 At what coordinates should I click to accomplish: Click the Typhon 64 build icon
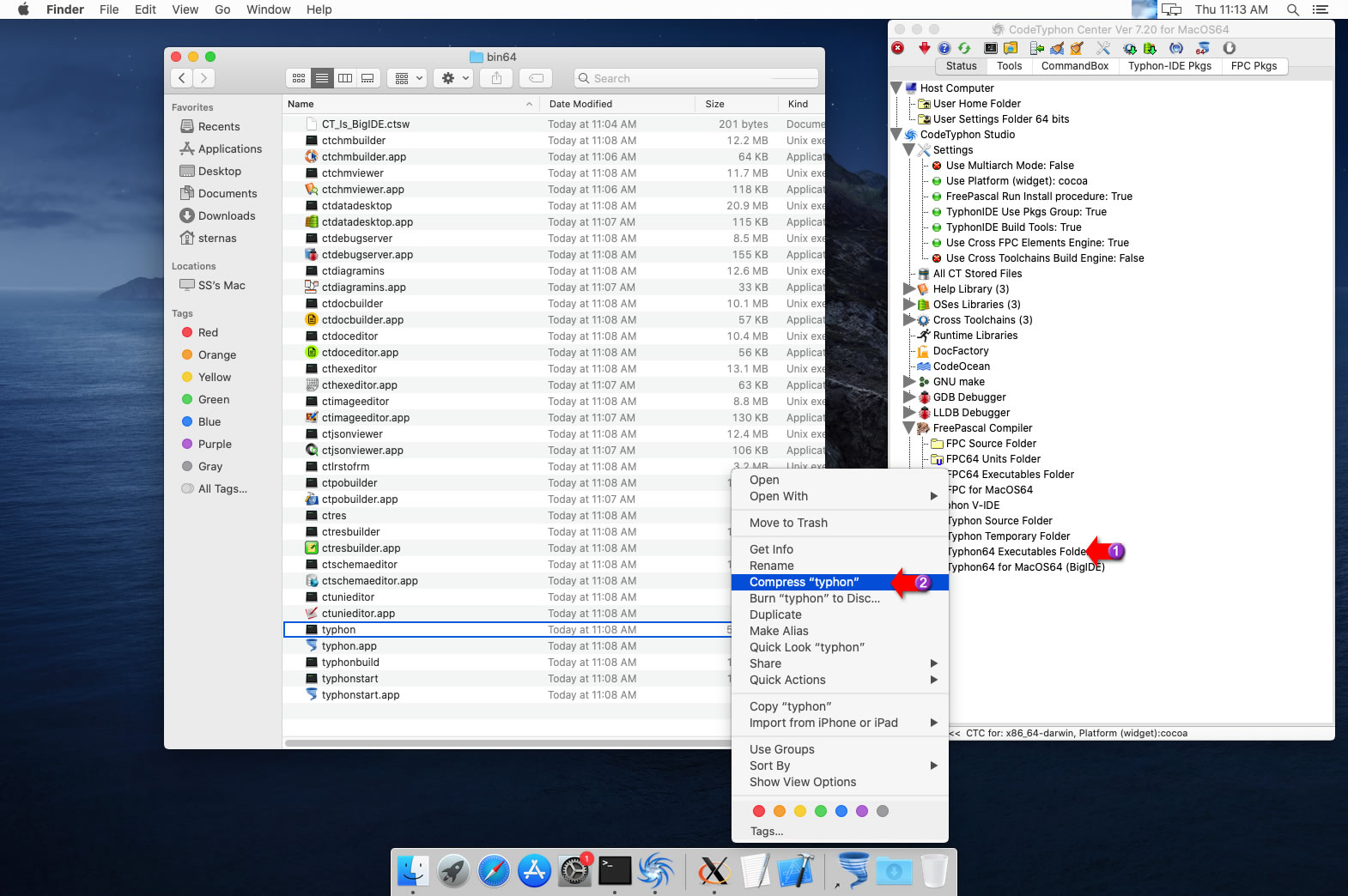pos(1203,48)
